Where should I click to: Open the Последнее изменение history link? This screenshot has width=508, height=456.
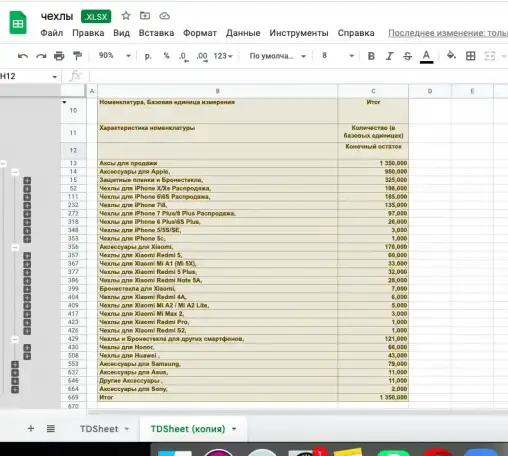(x=448, y=33)
